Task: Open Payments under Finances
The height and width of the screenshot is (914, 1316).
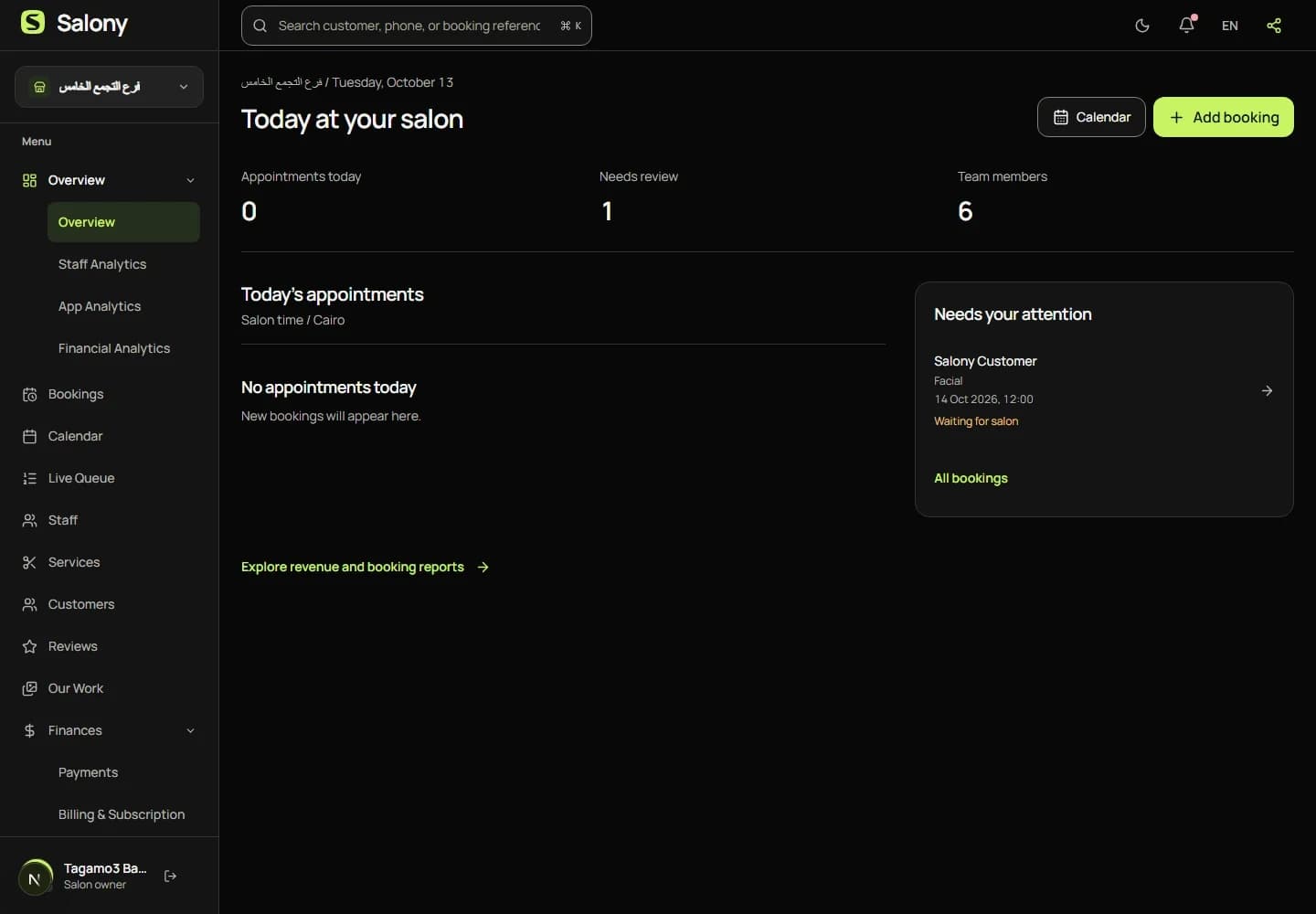Action: coord(88,772)
